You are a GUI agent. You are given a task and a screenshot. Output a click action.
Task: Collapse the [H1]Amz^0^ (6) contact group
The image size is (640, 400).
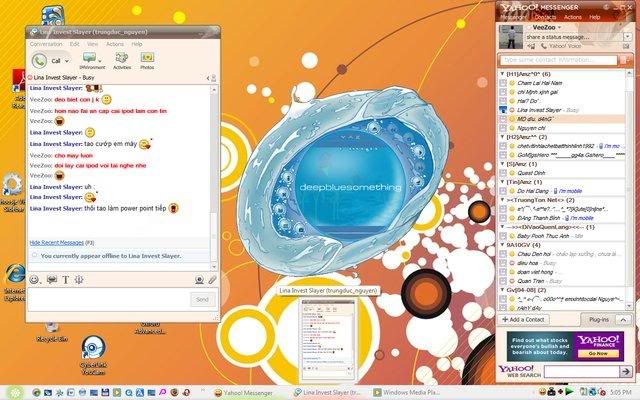coord(502,74)
